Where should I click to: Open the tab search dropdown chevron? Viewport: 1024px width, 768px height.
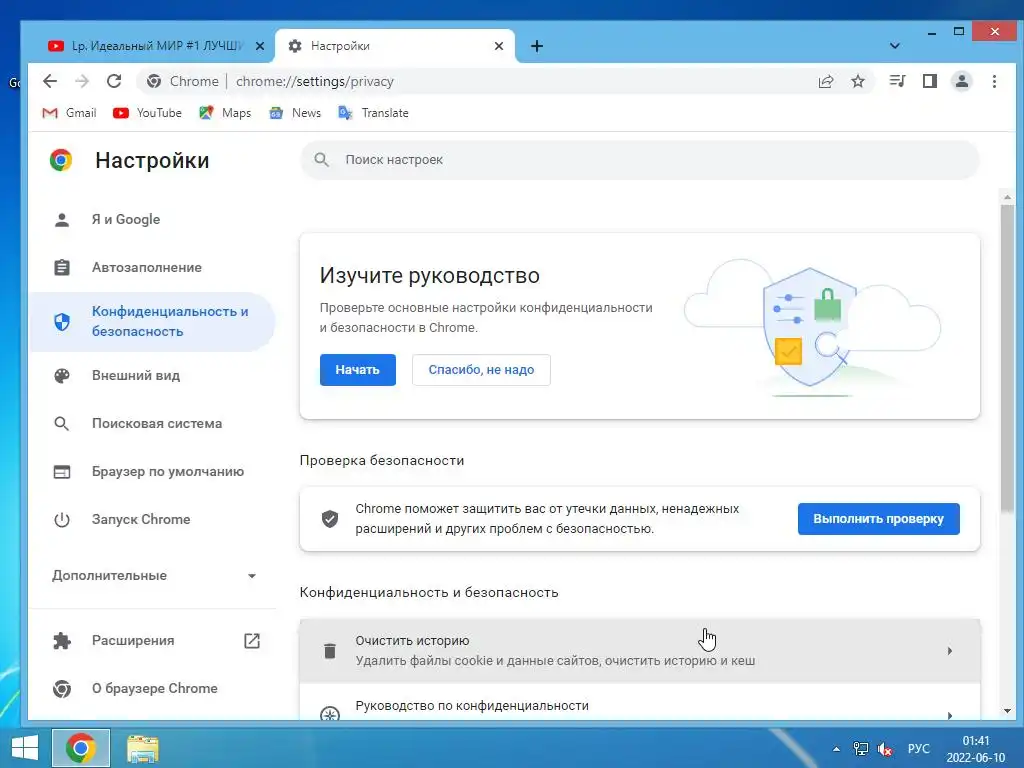pos(895,46)
